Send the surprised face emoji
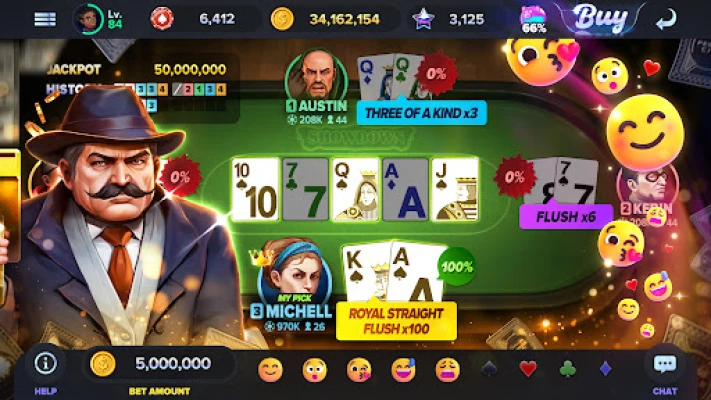Image resolution: width=711 pixels, height=400 pixels. tap(315, 370)
